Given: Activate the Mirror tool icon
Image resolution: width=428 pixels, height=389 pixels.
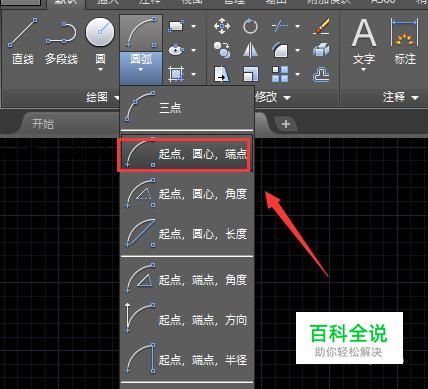Looking at the screenshot, I should pos(250,50).
